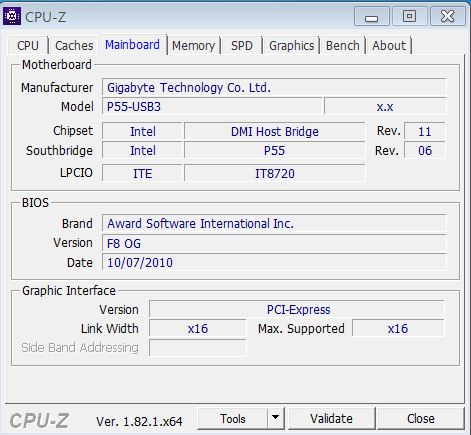Click Chipset vendor Intel field
This screenshot has height=435, width=471.
click(x=142, y=131)
